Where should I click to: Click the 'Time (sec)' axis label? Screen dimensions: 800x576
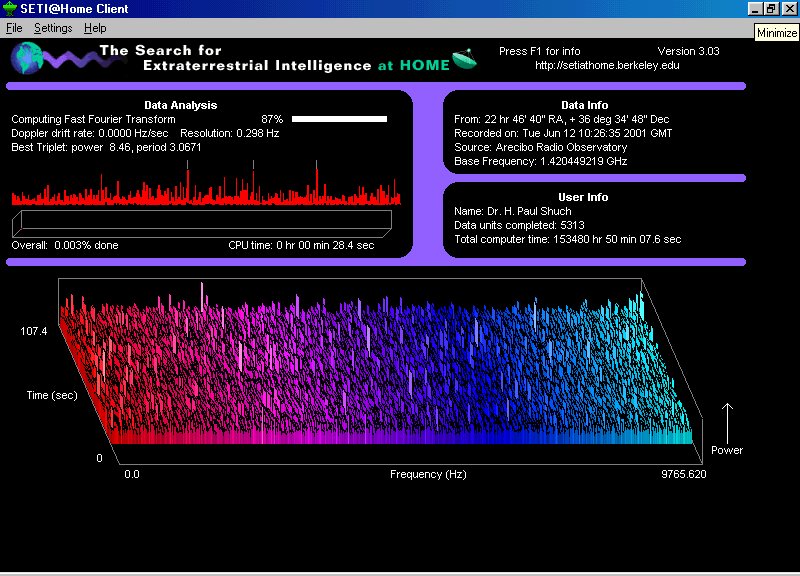(52, 395)
